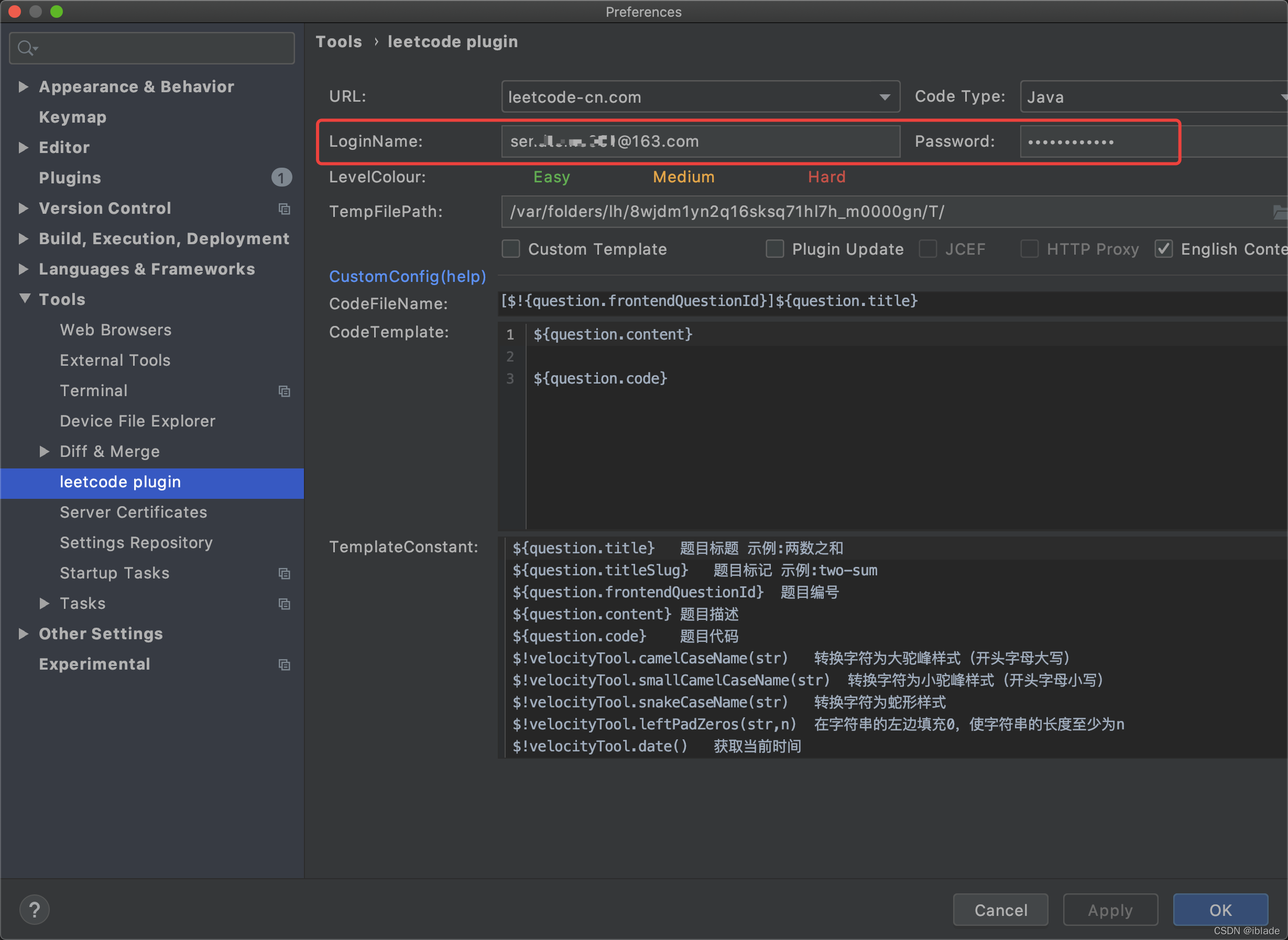The width and height of the screenshot is (1288, 940).
Task: Expand the Appearance & Behavior section
Action: pos(24,86)
